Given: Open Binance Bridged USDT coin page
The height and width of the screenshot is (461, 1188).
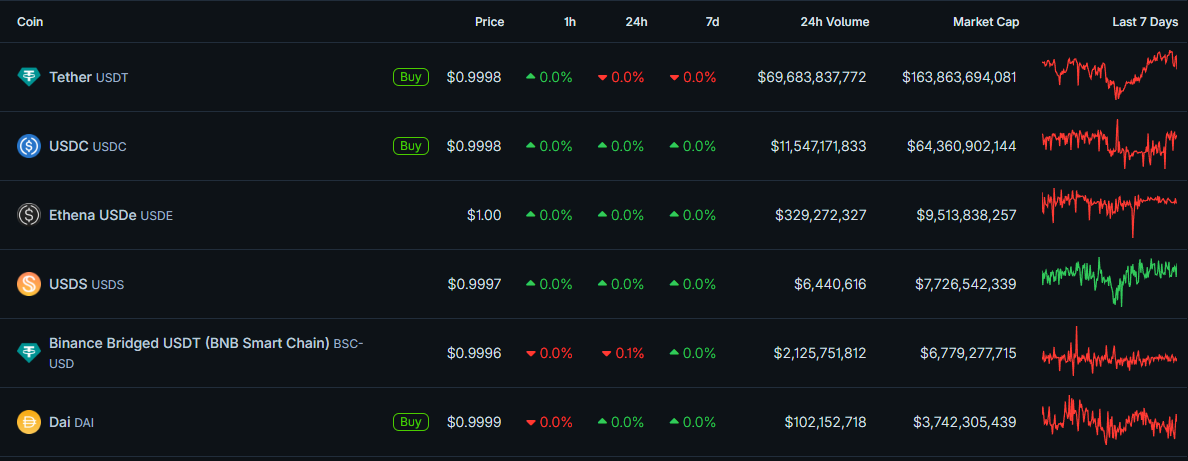Looking at the screenshot, I should [189, 344].
